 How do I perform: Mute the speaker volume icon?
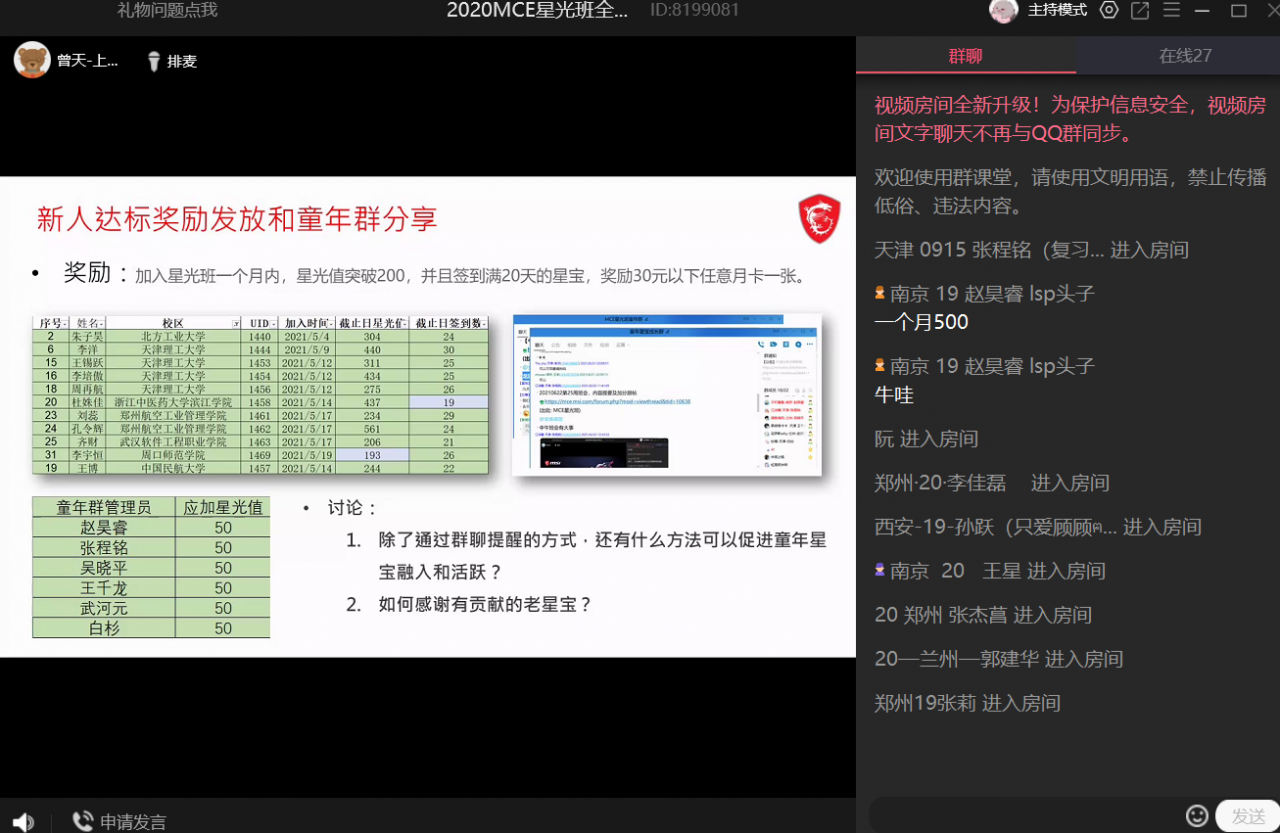pyautogui.click(x=23, y=822)
